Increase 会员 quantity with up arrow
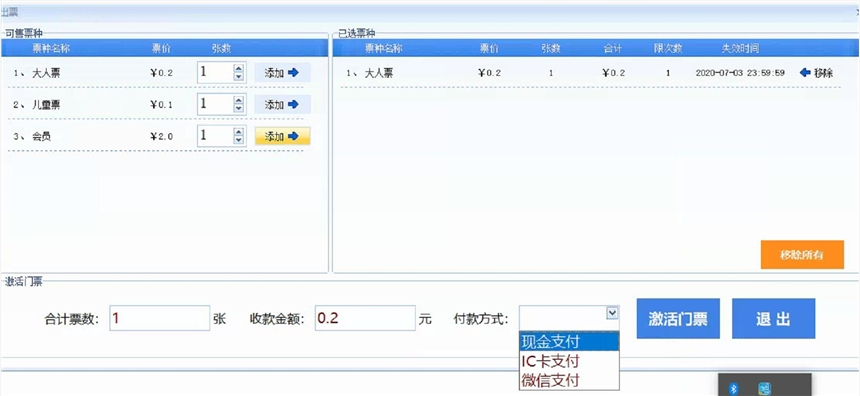860x396 pixels. tap(238, 132)
